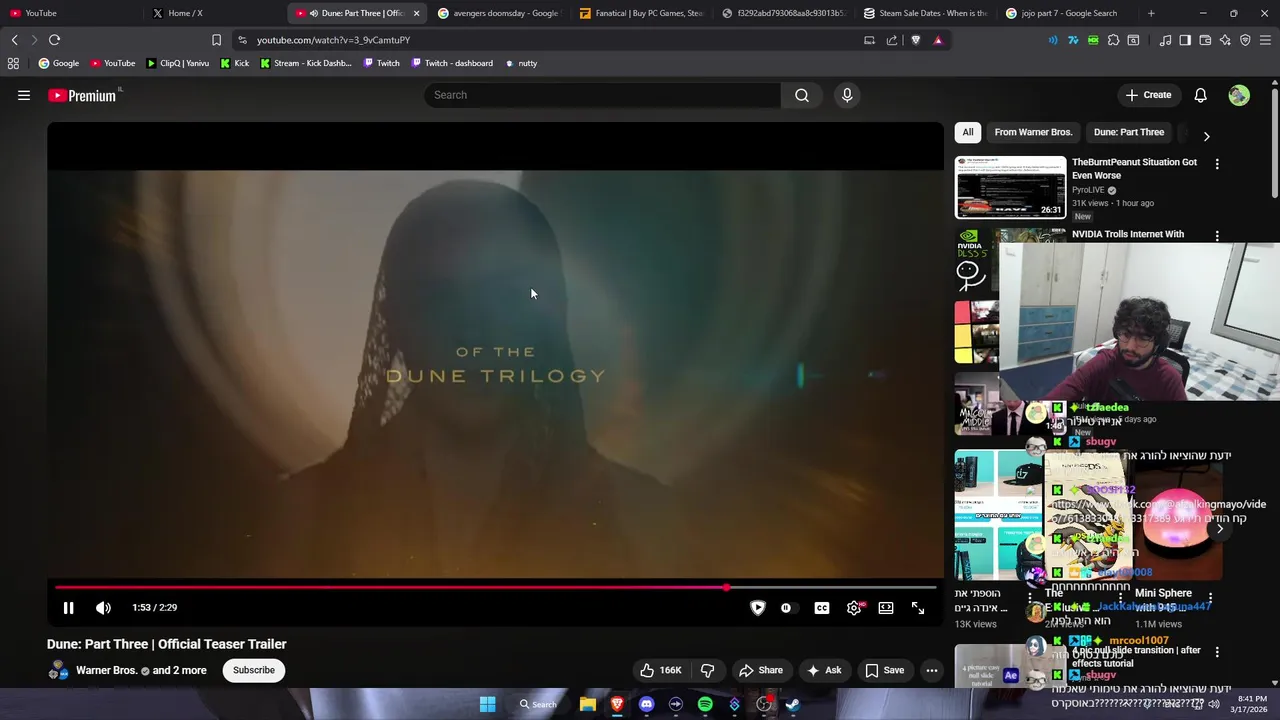Open the browser main hamburger menu
Viewport: 1280px width, 720px height.
1266,40
